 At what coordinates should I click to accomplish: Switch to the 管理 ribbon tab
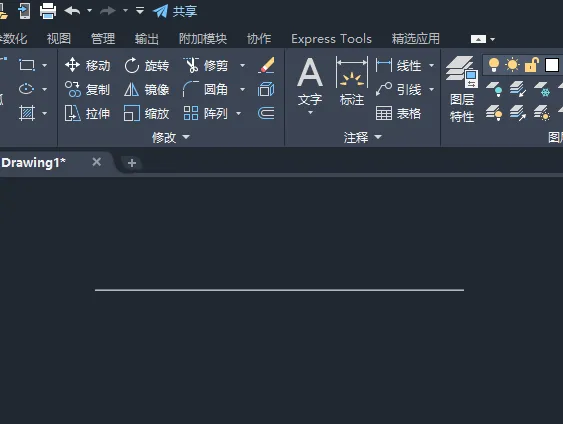pyautogui.click(x=103, y=38)
